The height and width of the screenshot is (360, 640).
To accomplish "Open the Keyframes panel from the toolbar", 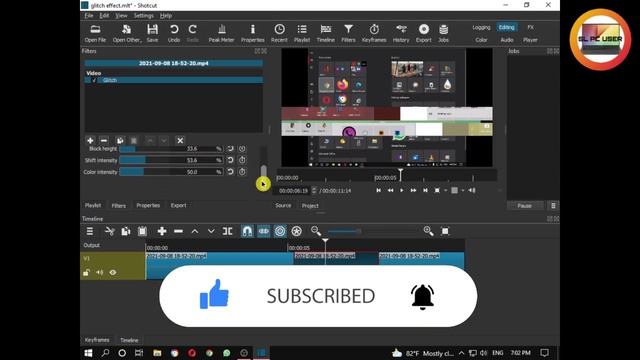I will (x=374, y=33).
